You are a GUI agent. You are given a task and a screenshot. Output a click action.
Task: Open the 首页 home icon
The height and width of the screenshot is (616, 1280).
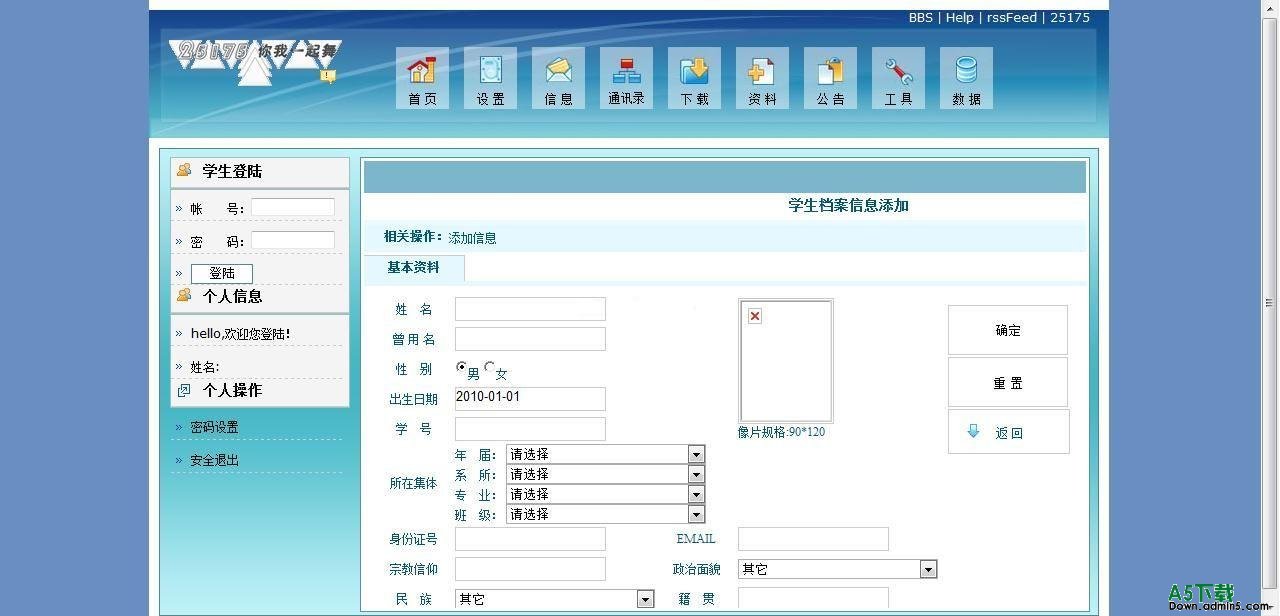[422, 78]
